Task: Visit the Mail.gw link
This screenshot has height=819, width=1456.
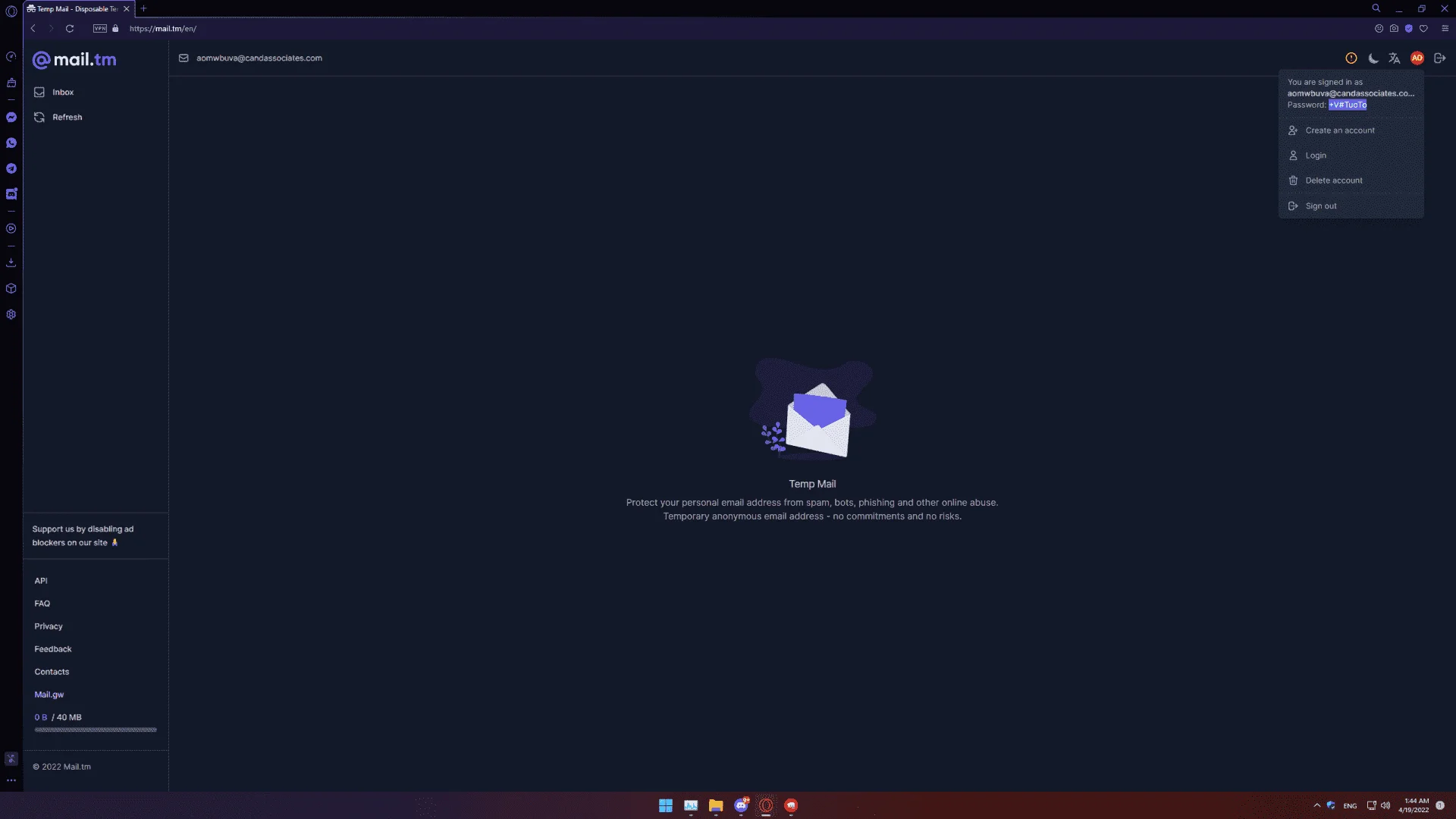Action: 49,695
